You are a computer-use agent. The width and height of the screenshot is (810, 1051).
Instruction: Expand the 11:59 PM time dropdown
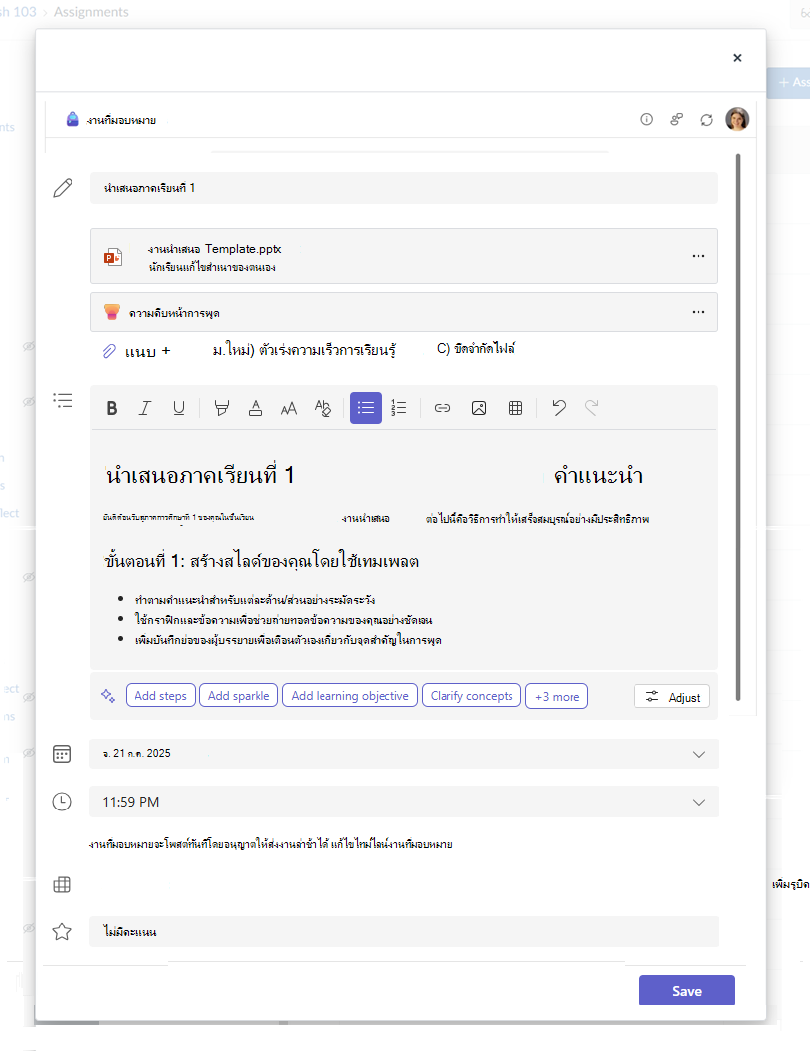pos(699,802)
